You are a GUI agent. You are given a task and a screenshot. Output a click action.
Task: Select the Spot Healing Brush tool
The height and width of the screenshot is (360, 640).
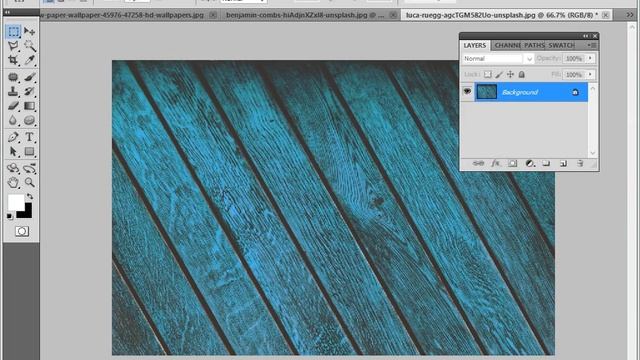coord(13,77)
